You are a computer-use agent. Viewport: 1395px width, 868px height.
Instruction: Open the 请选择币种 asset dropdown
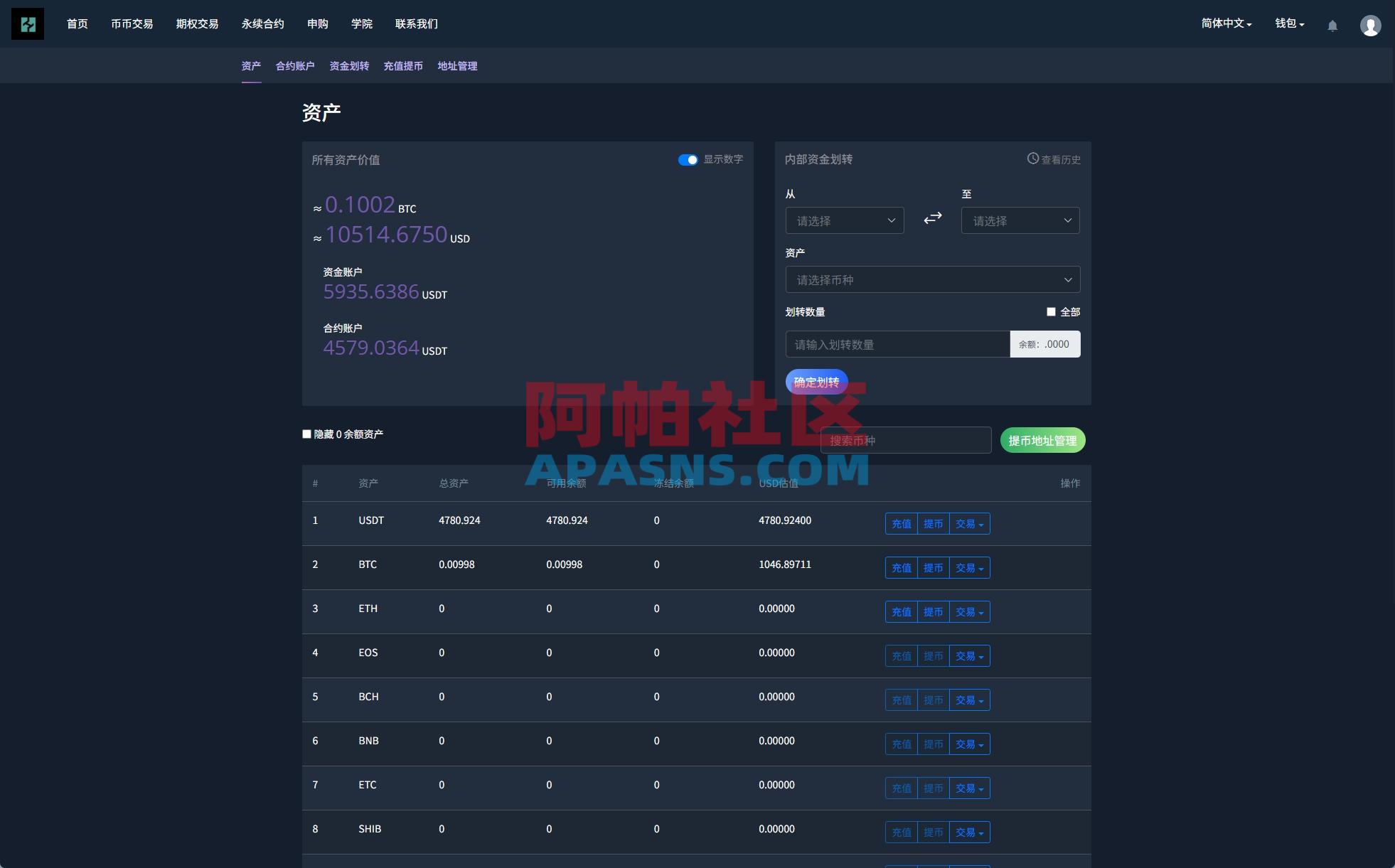pos(931,279)
